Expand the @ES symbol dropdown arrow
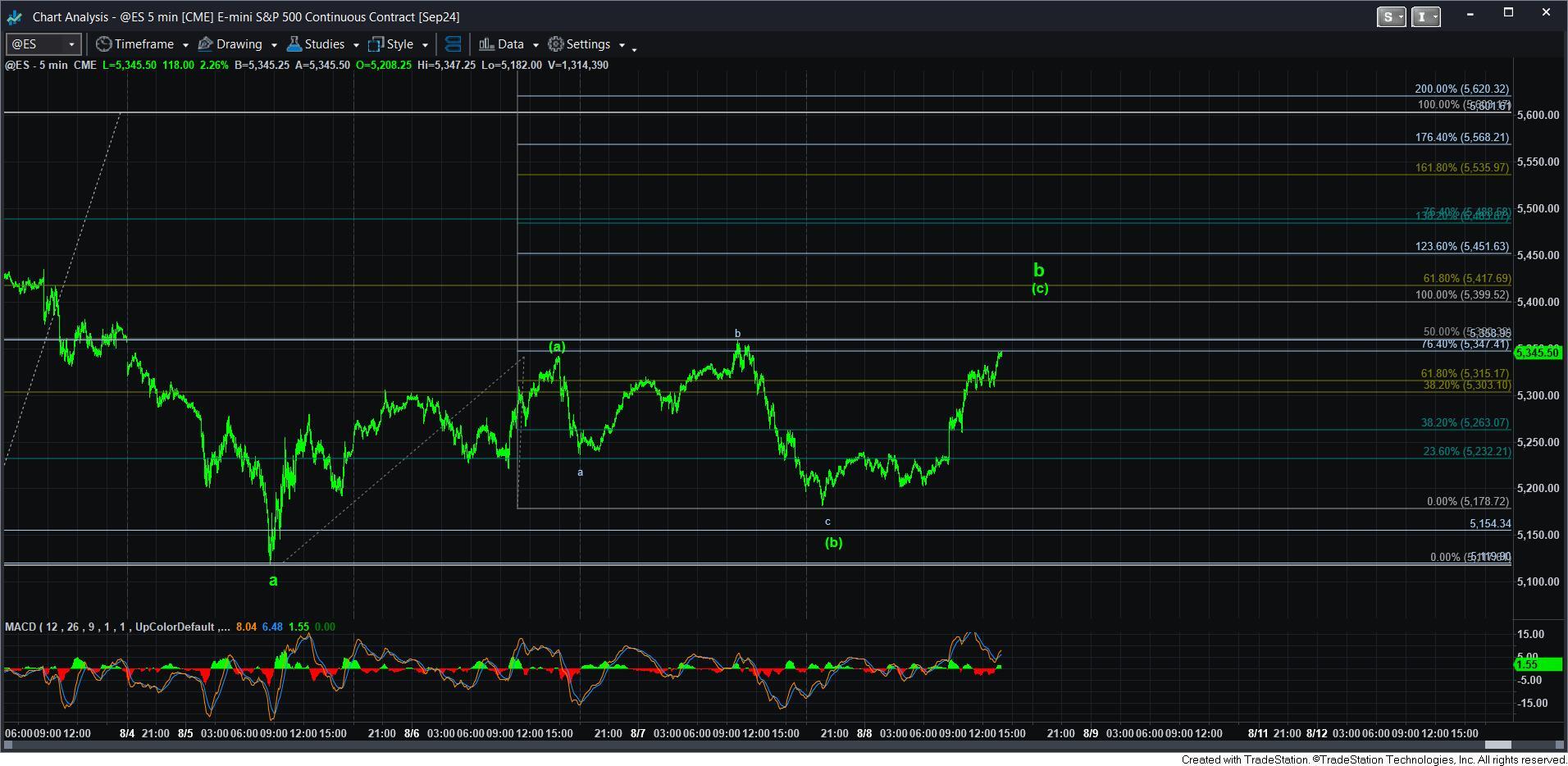 click(x=71, y=44)
